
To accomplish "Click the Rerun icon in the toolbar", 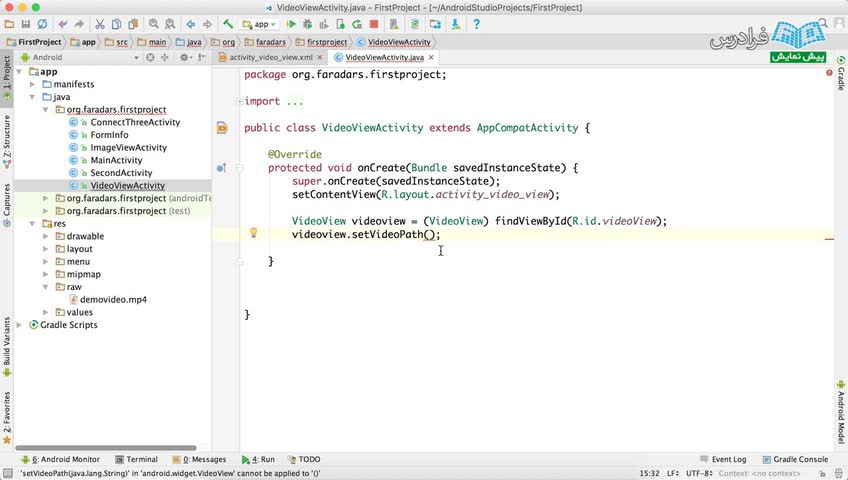I will [x=357, y=24].
